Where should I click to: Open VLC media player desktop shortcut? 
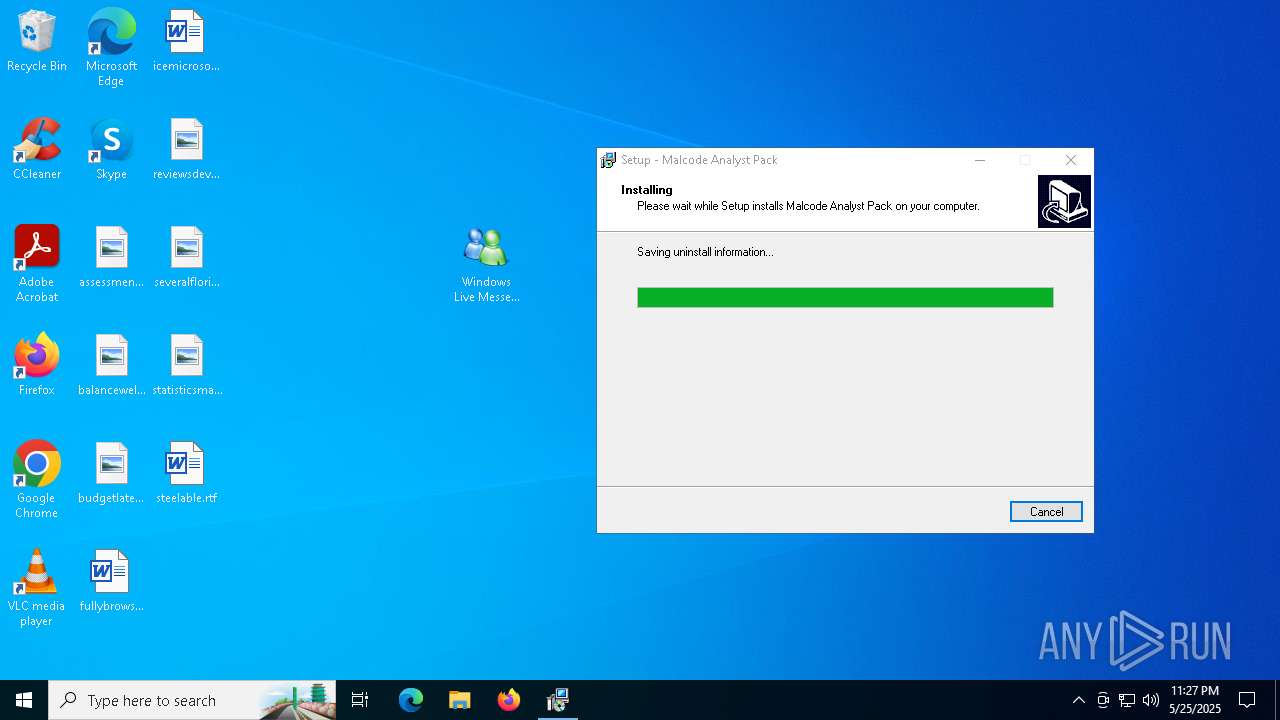37,588
